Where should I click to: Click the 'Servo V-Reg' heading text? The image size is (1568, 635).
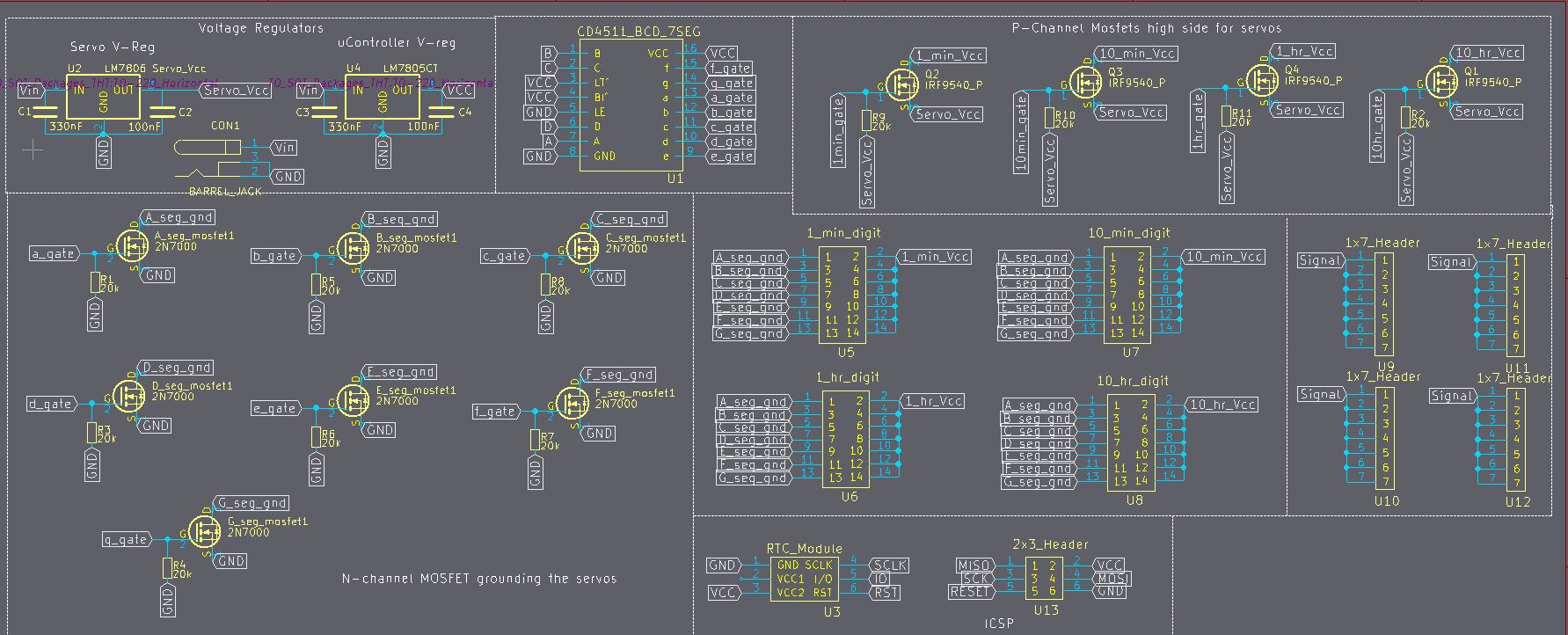click(x=112, y=46)
